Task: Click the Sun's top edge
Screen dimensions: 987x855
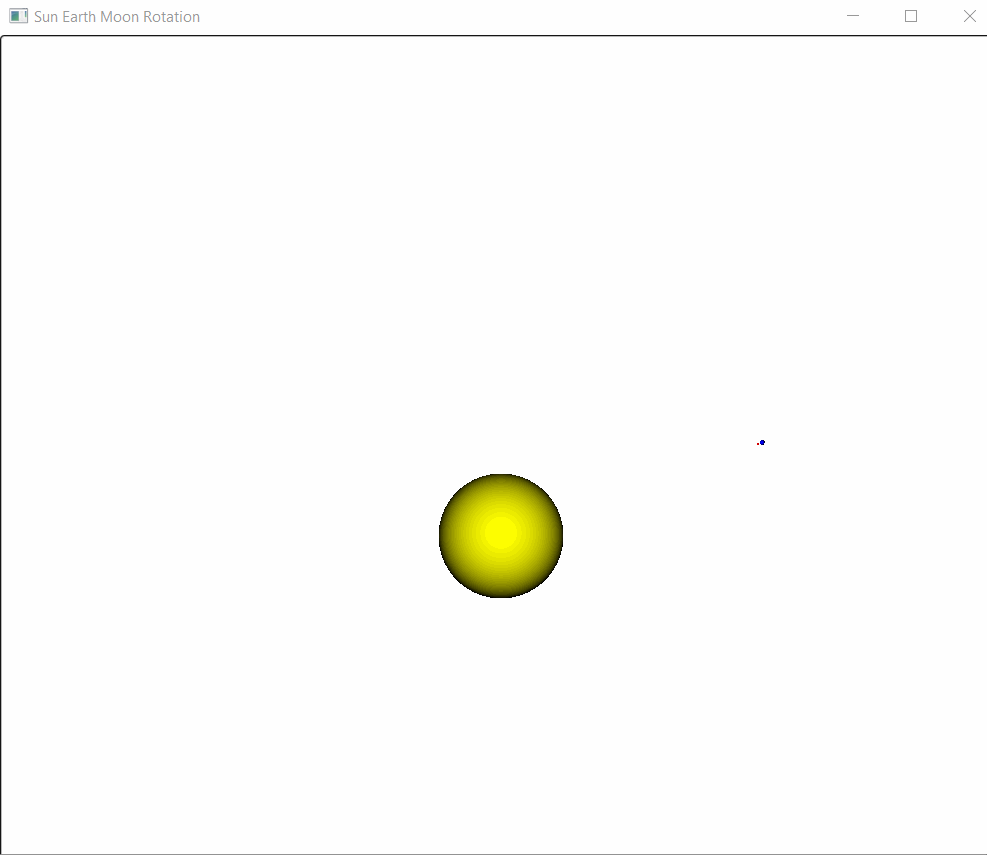Action: (500, 477)
